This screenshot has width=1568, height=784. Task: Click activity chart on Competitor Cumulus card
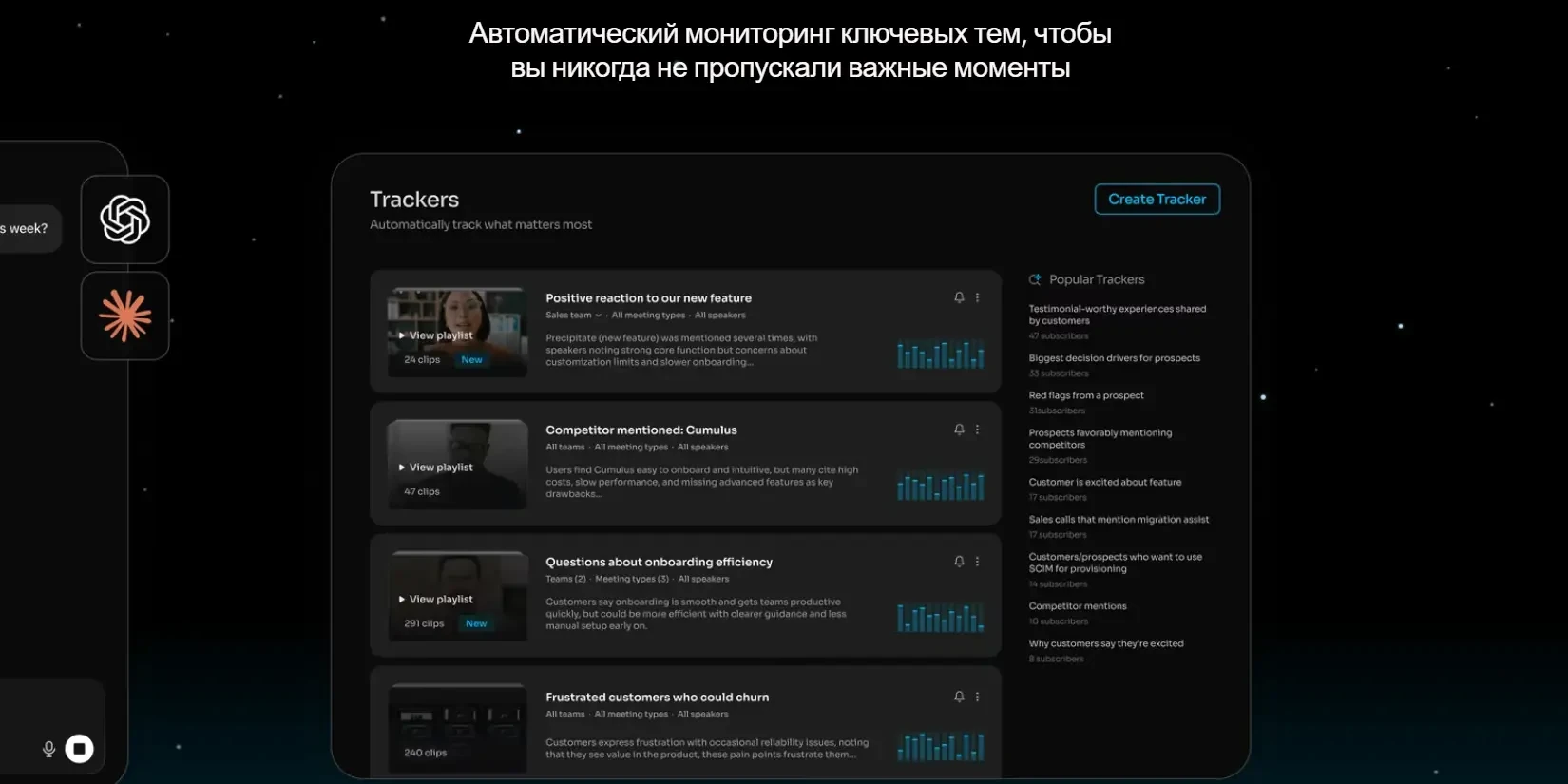coord(940,487)
